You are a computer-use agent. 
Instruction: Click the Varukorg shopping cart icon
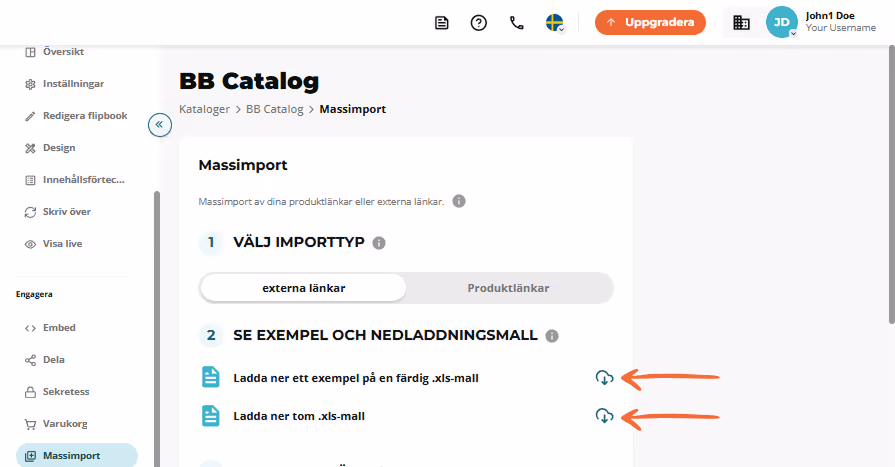(30, 424)
